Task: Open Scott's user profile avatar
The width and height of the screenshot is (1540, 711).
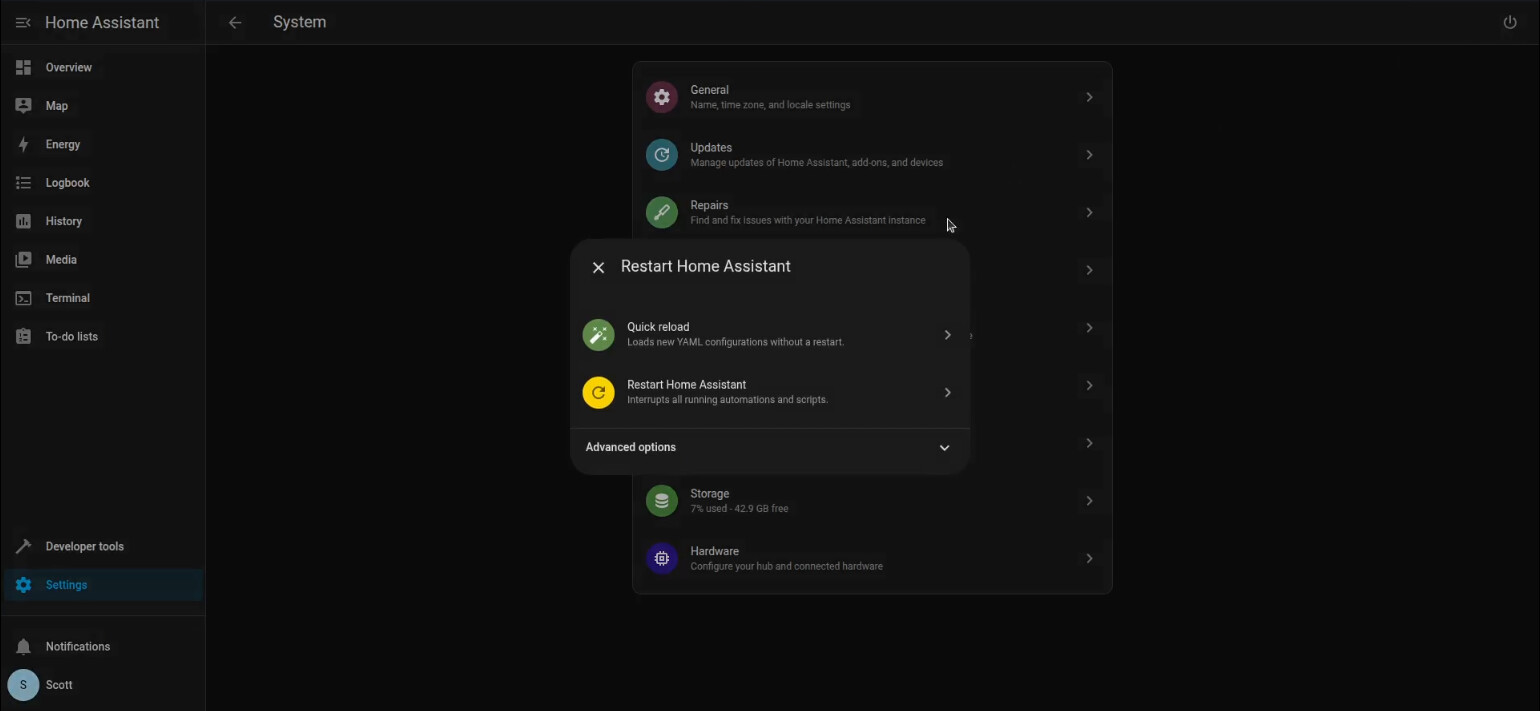Action: pos(23,685)
